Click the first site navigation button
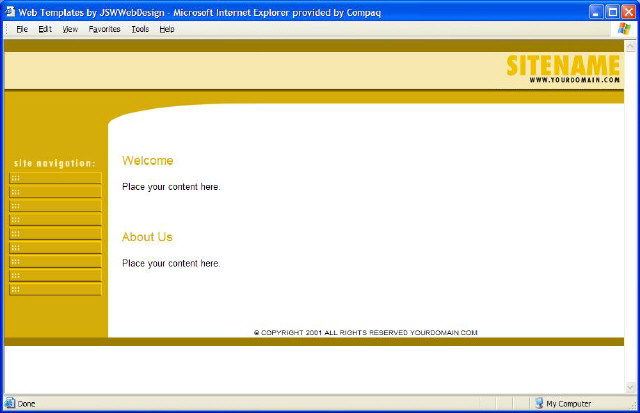640x413 pixels. click(55, 178)
